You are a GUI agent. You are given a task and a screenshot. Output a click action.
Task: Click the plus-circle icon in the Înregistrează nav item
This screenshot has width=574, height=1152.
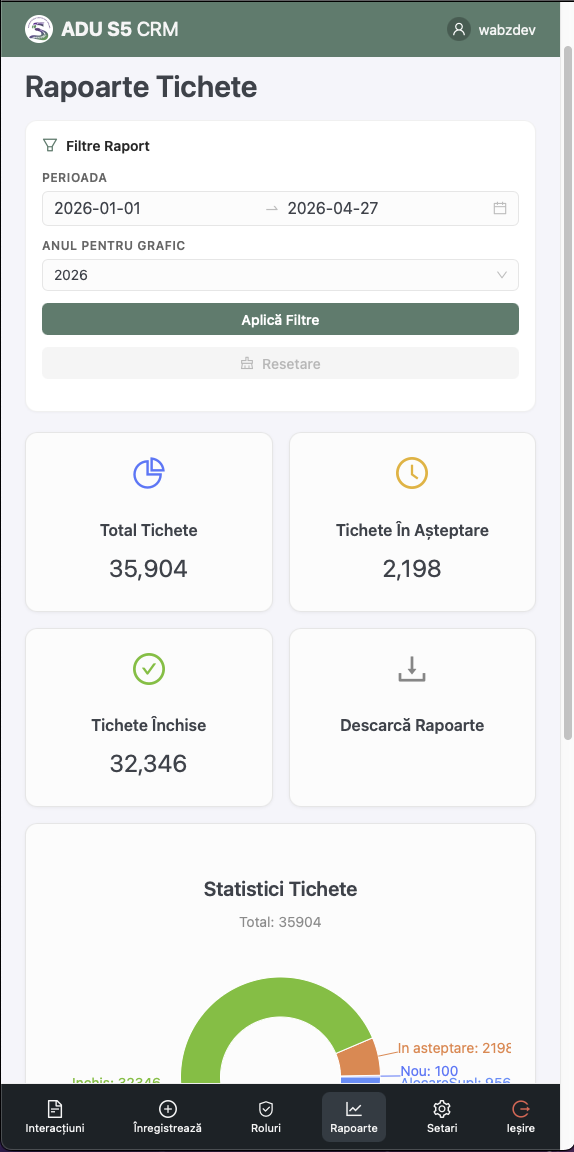[x=168, y=1109]
